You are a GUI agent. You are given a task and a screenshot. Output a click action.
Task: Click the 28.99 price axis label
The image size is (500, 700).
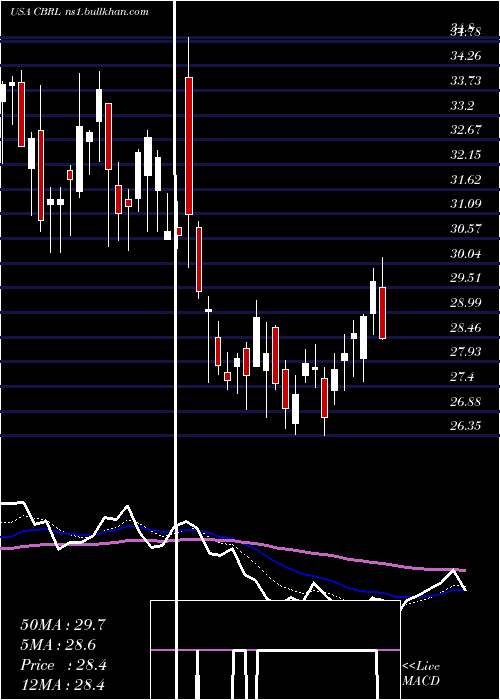pyautogui.click(x=465, y=303)
